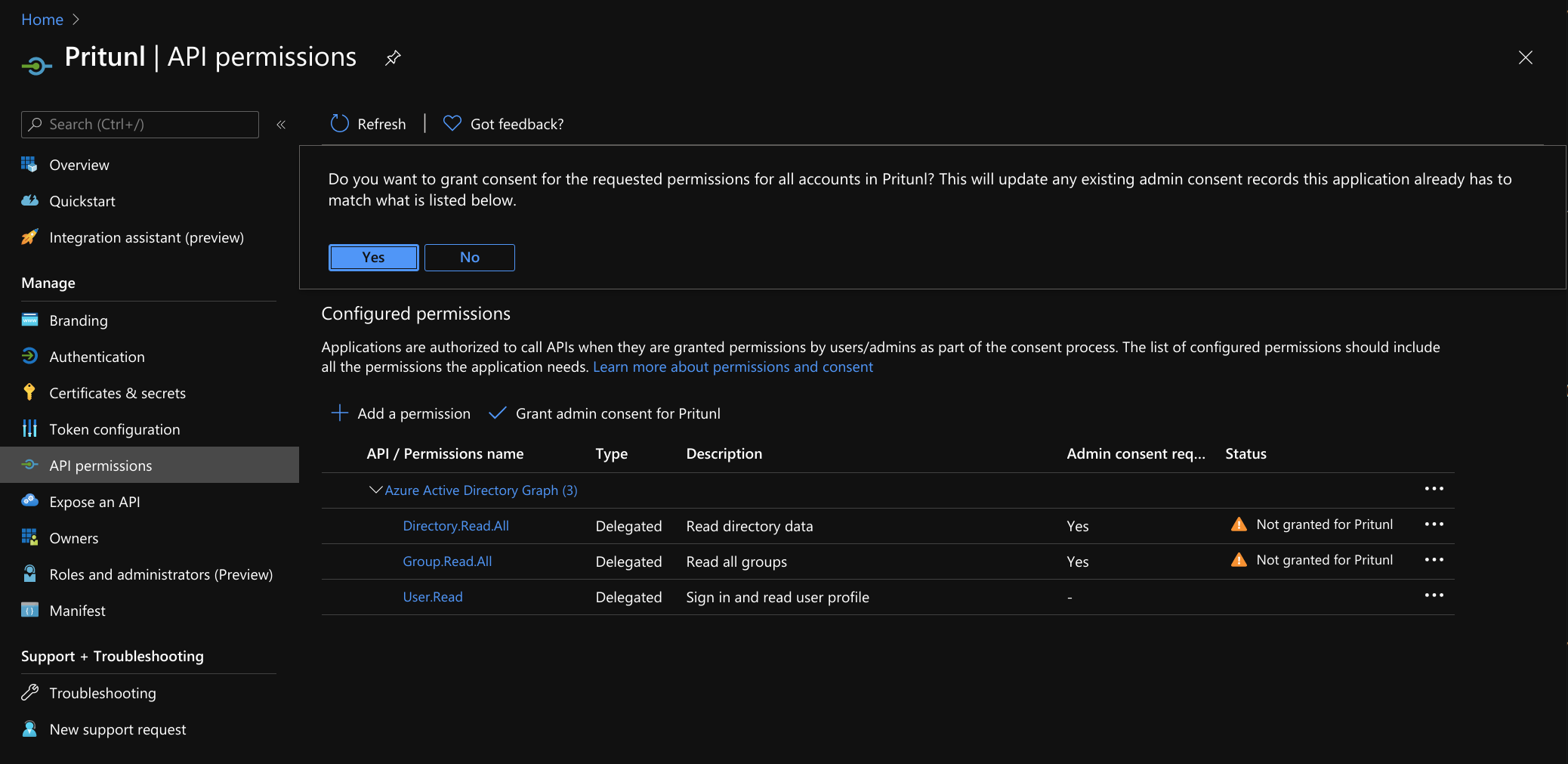The height and width of the screenshot is (764, 1568).
Task: Open Learn more about permissions and consent
Action: [x=733, y=367]
